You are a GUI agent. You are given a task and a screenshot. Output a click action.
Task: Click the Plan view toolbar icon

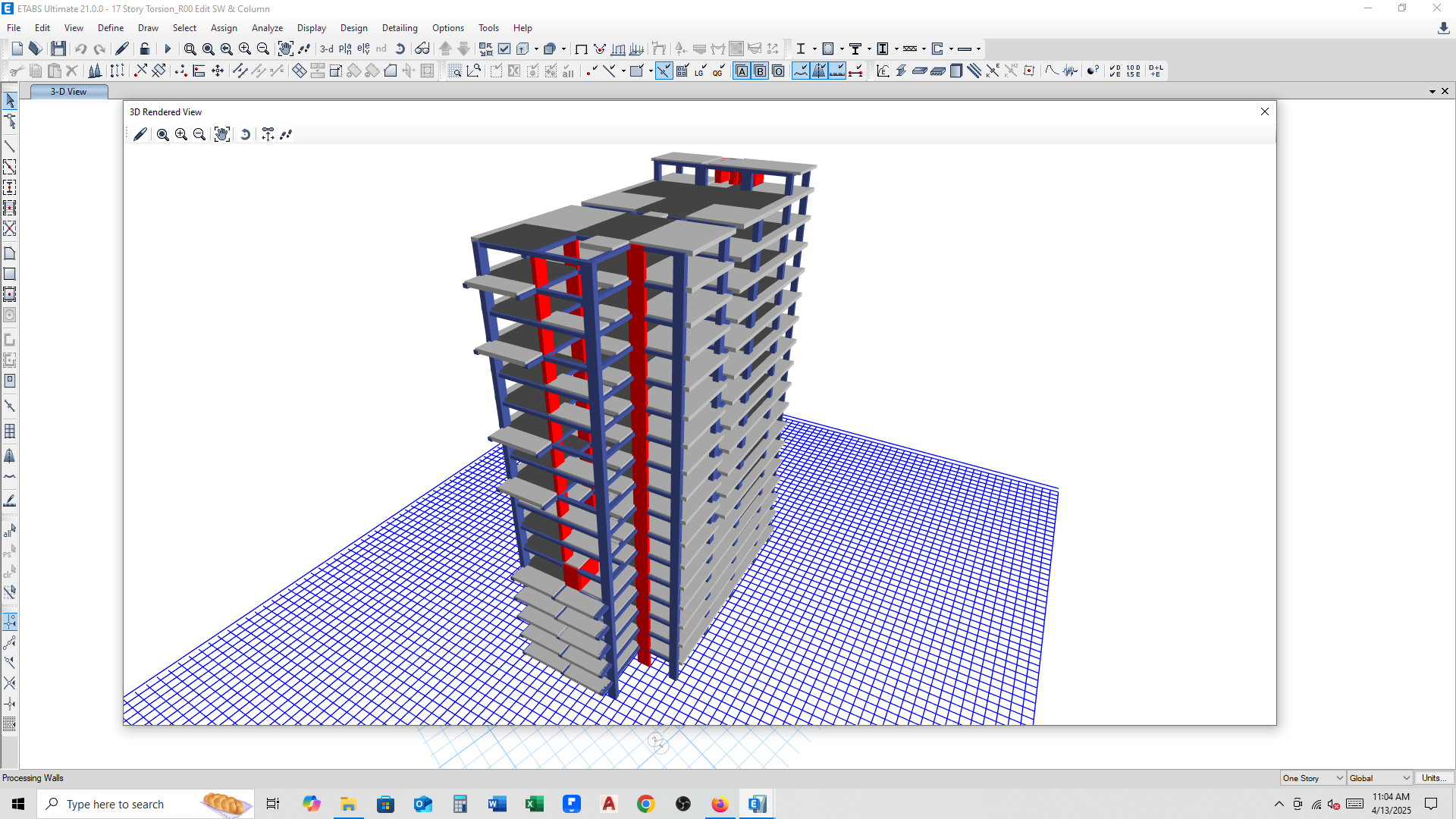(x=345, y=49)
